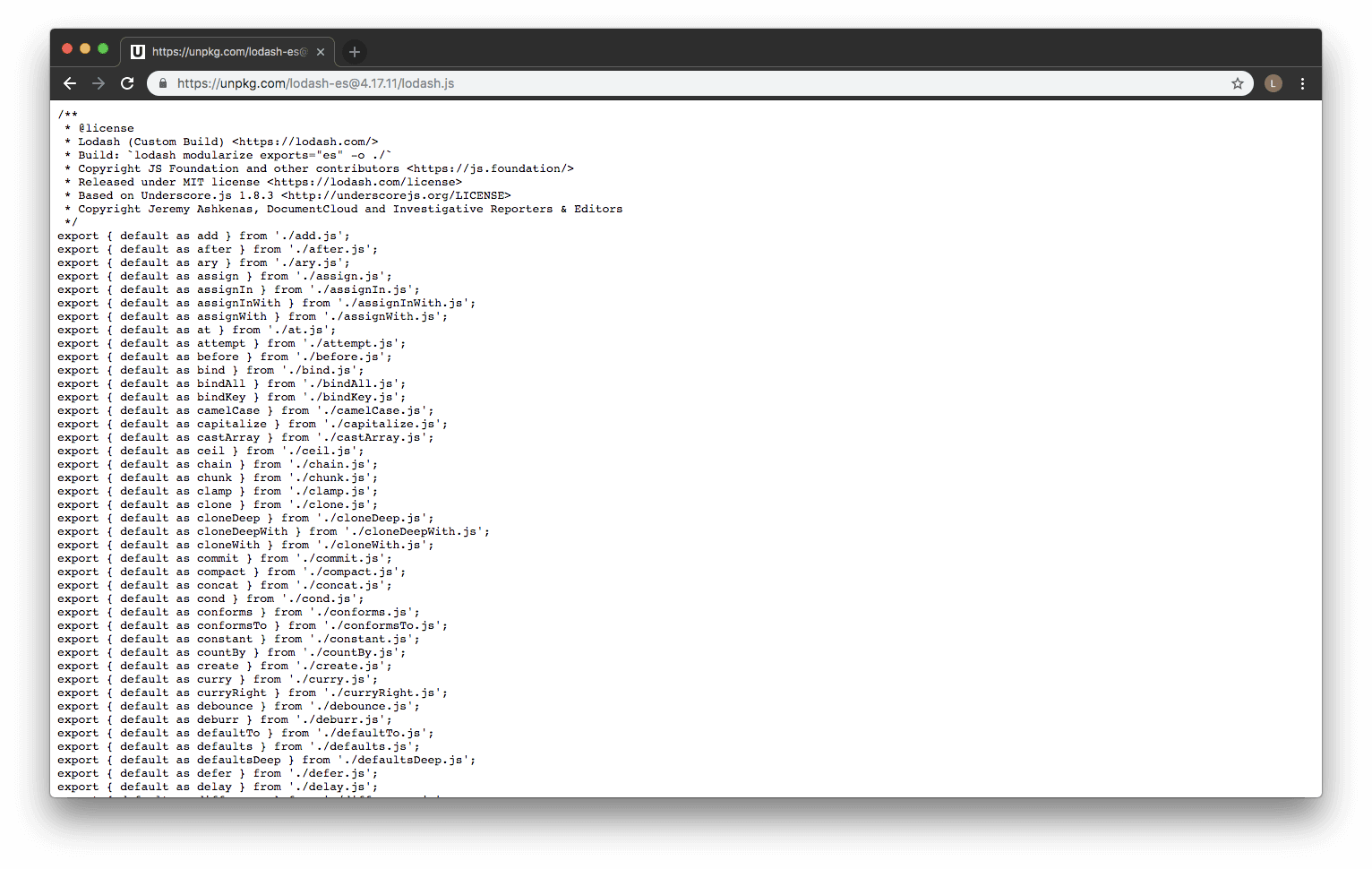Click the export line for './create.js'

tap(225, 666)
